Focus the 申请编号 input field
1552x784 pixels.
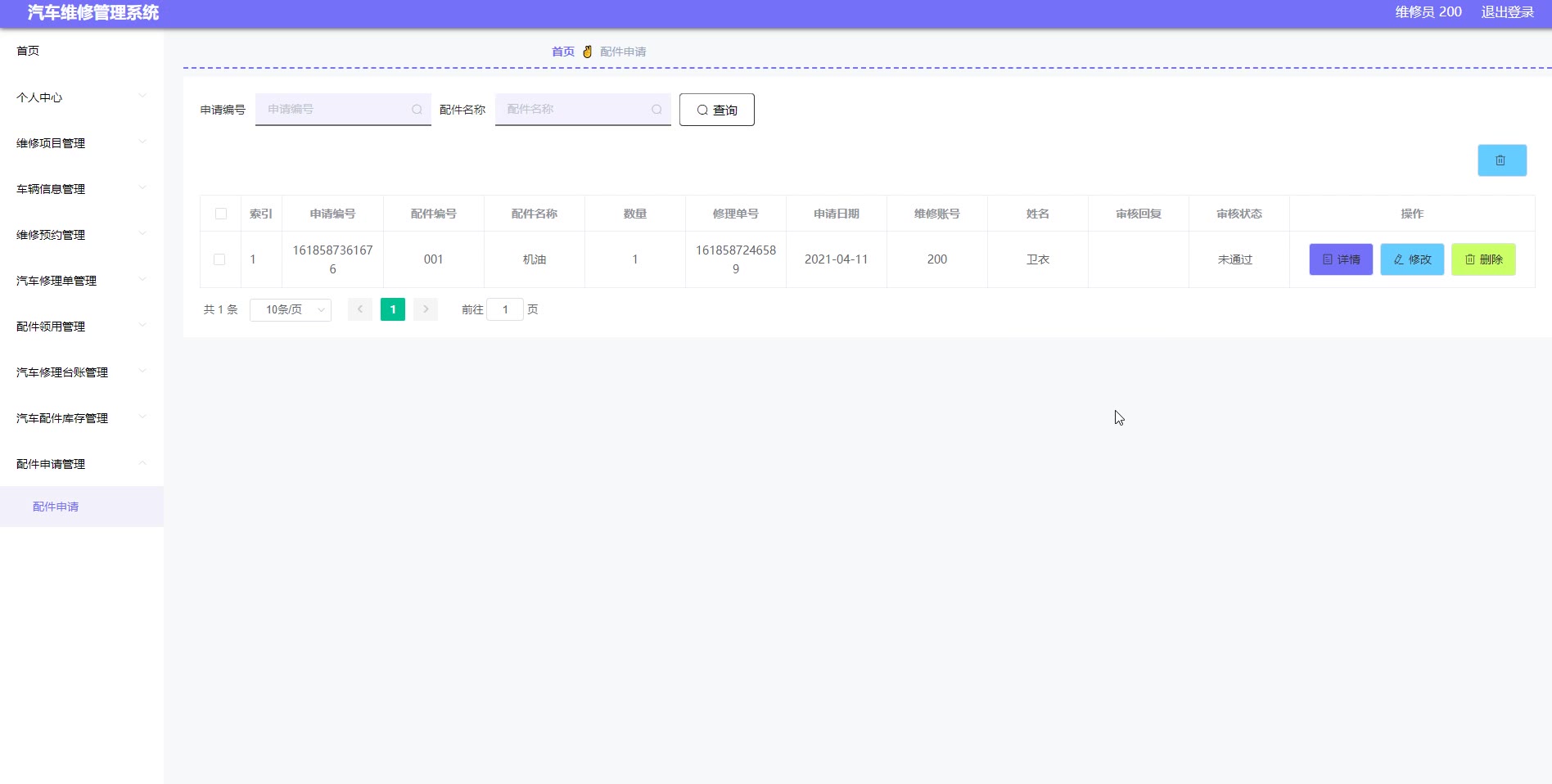click(343, 110)
